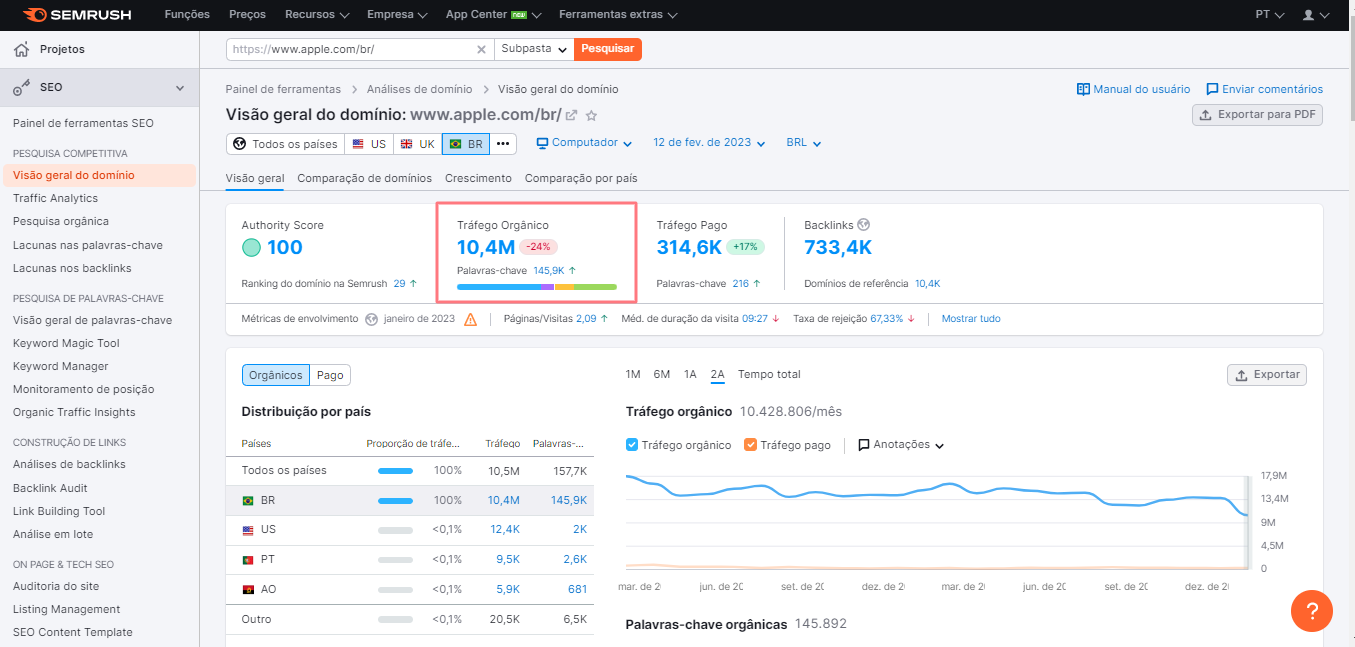1355x647 pixels.
Task: Select the 6M time range
Action: (x=662, y=374)
